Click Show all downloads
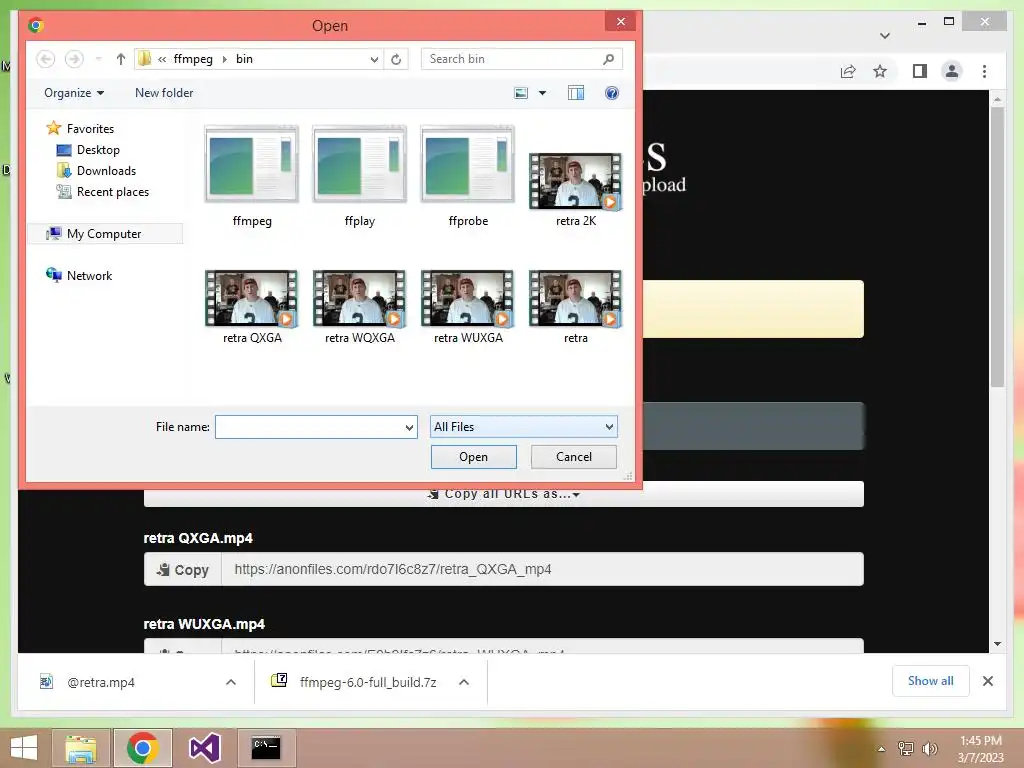Image resolution: width=1024 pixels, height=768 pixels. coord(930,681)
